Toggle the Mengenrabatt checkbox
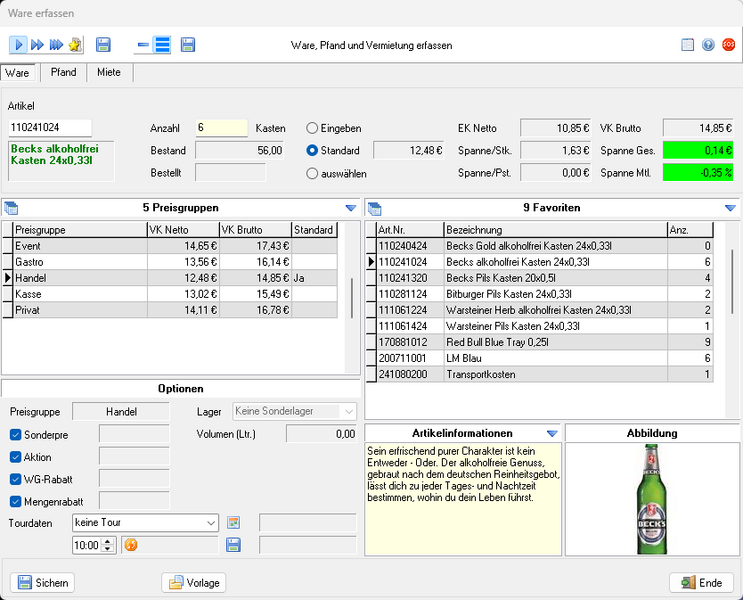The width and height of the screenshot is (743, 600). click(x=16, y=501)
